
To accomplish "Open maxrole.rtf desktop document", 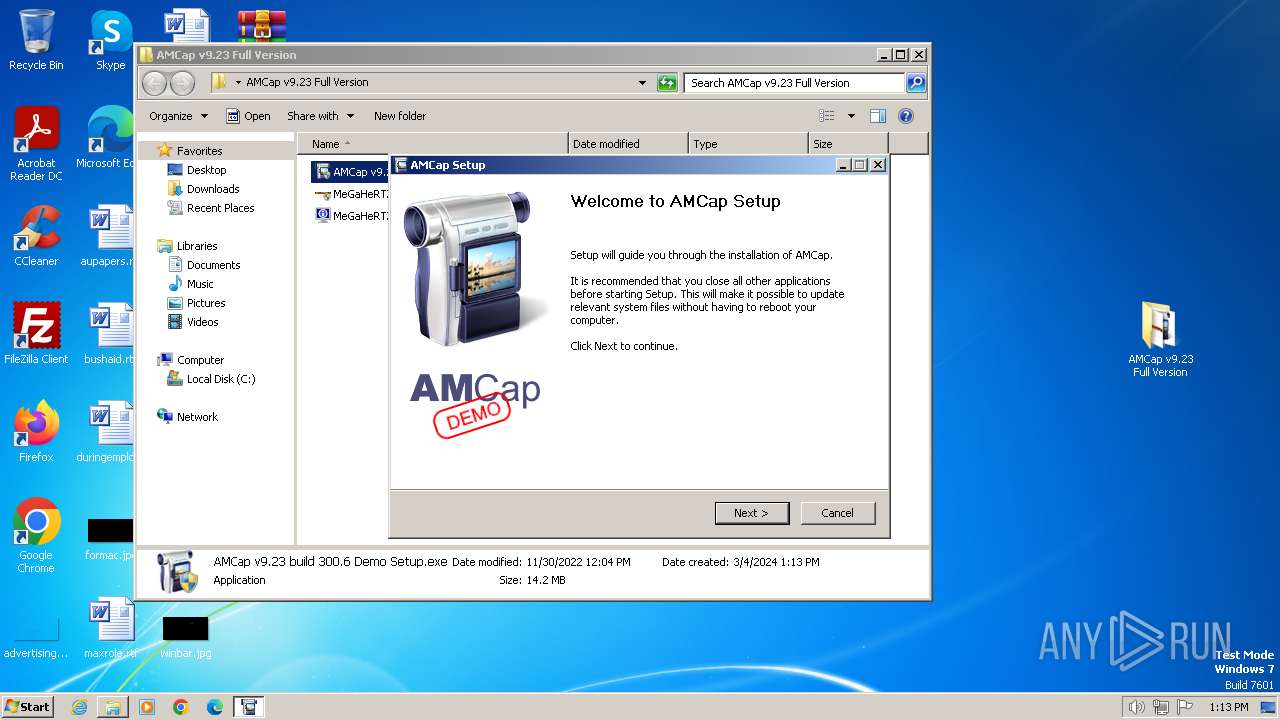I will [x=110, y=628].
